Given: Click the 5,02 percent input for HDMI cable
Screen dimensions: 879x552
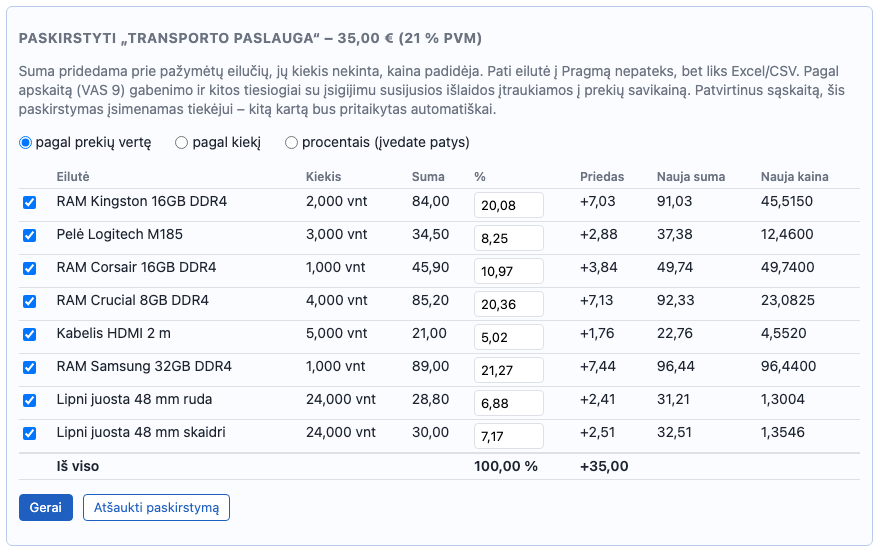Looking at the screenshot, I should (x=508, y=337).
